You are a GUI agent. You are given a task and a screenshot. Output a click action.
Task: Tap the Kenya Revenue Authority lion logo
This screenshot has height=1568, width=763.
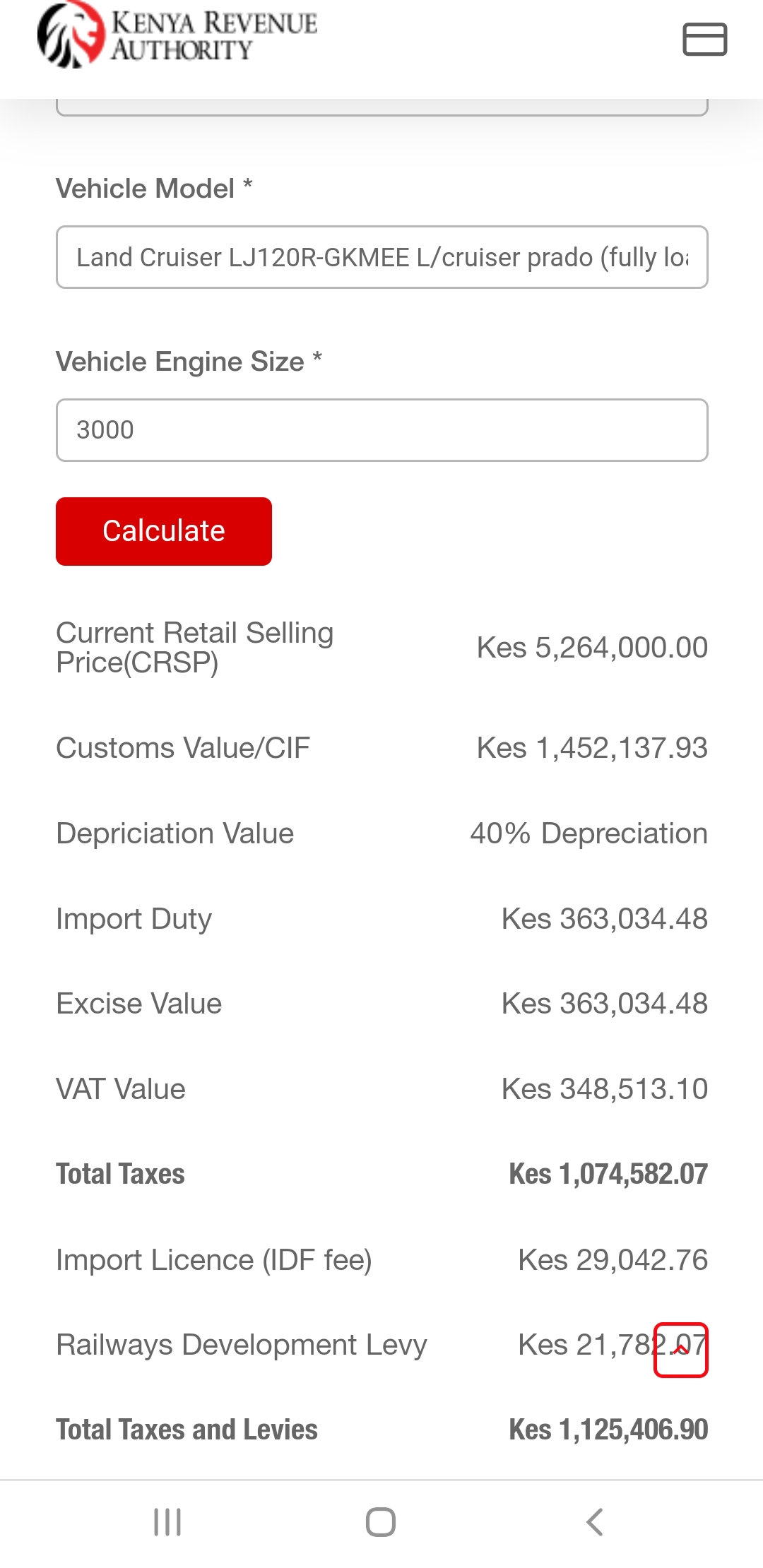[x=71, y=35]
